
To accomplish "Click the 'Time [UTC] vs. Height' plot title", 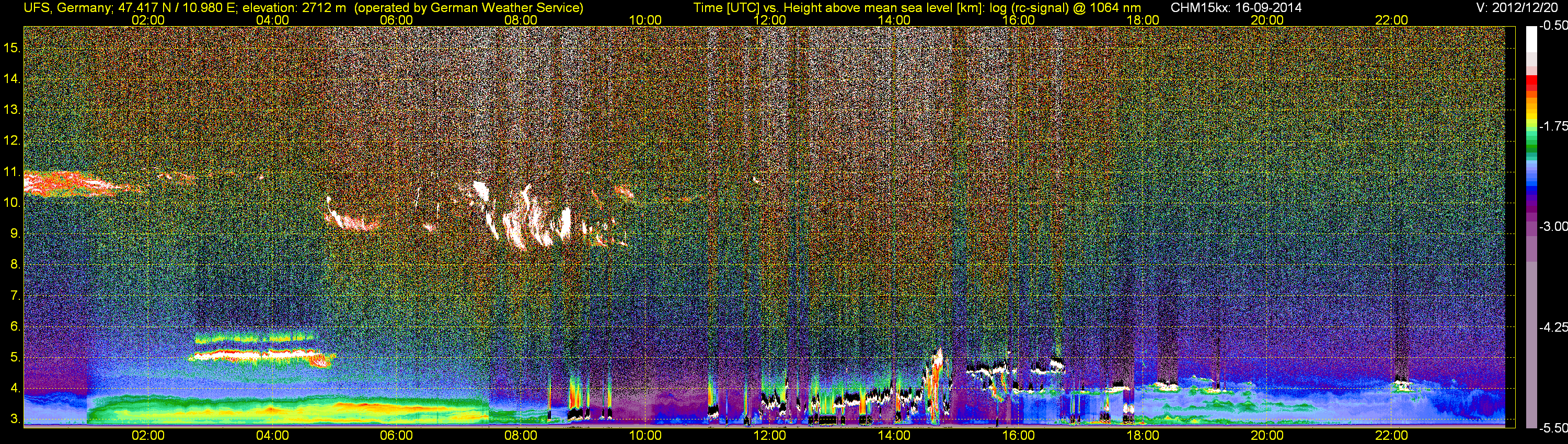I will click(757, 7).
